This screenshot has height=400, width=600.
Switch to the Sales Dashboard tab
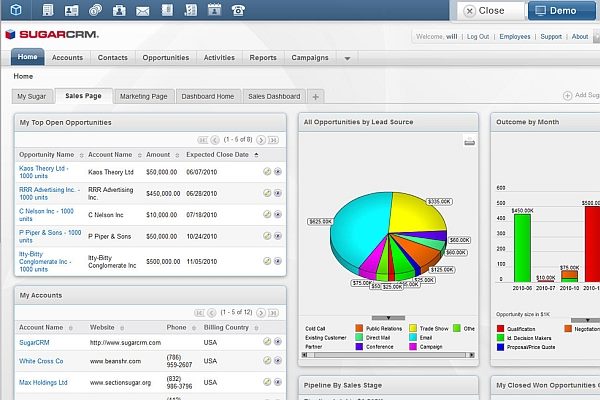click(274, 96)
